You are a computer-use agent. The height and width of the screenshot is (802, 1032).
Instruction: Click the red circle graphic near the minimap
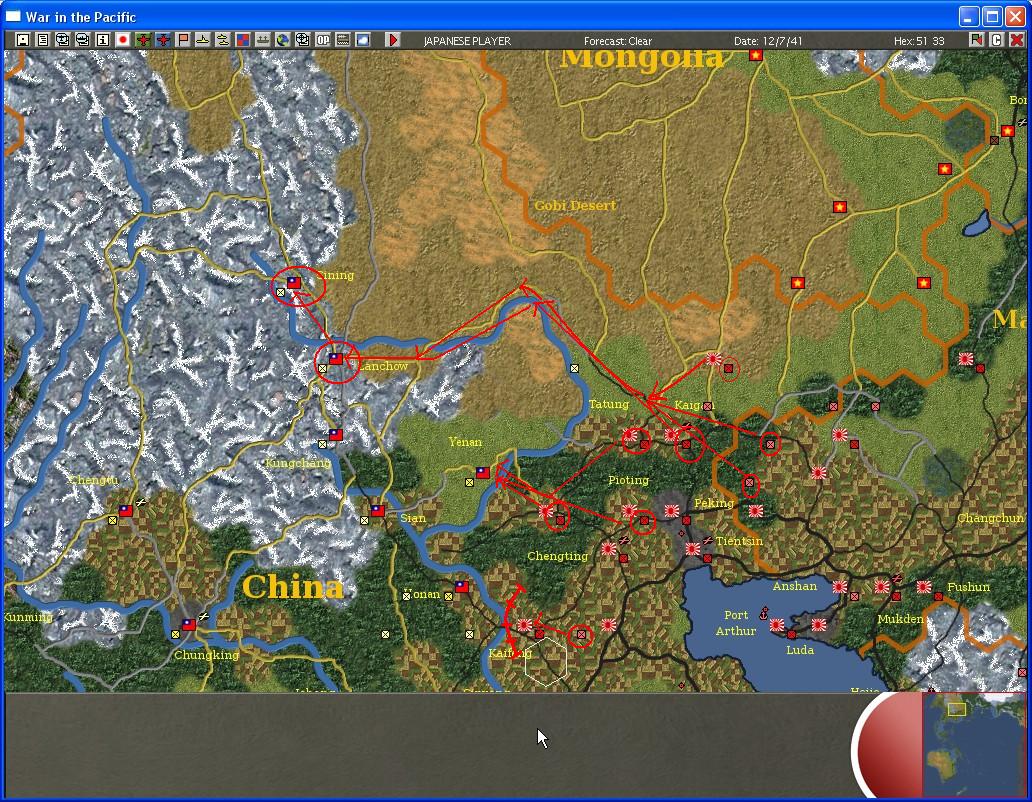[x=890, y=745]
